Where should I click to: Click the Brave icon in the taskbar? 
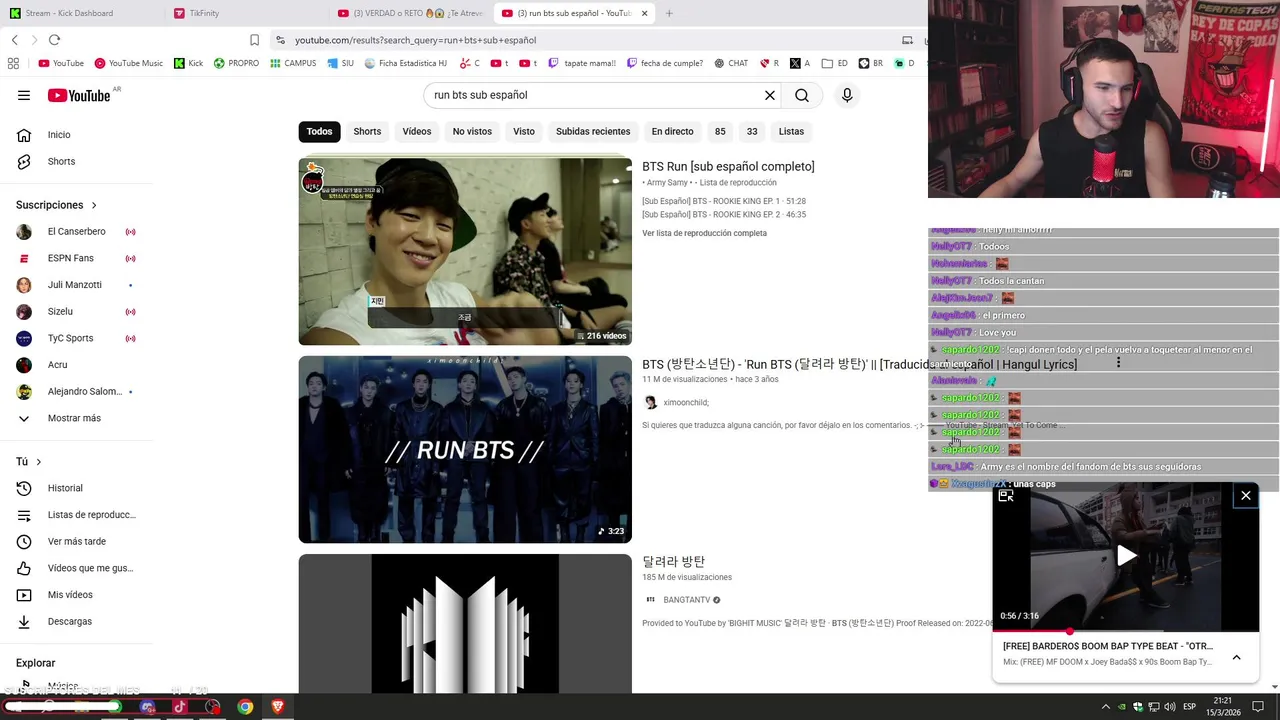[278, 707]
